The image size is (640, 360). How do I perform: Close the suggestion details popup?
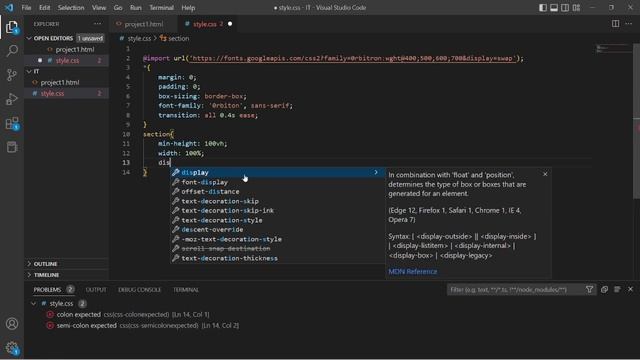coord(545,174)
